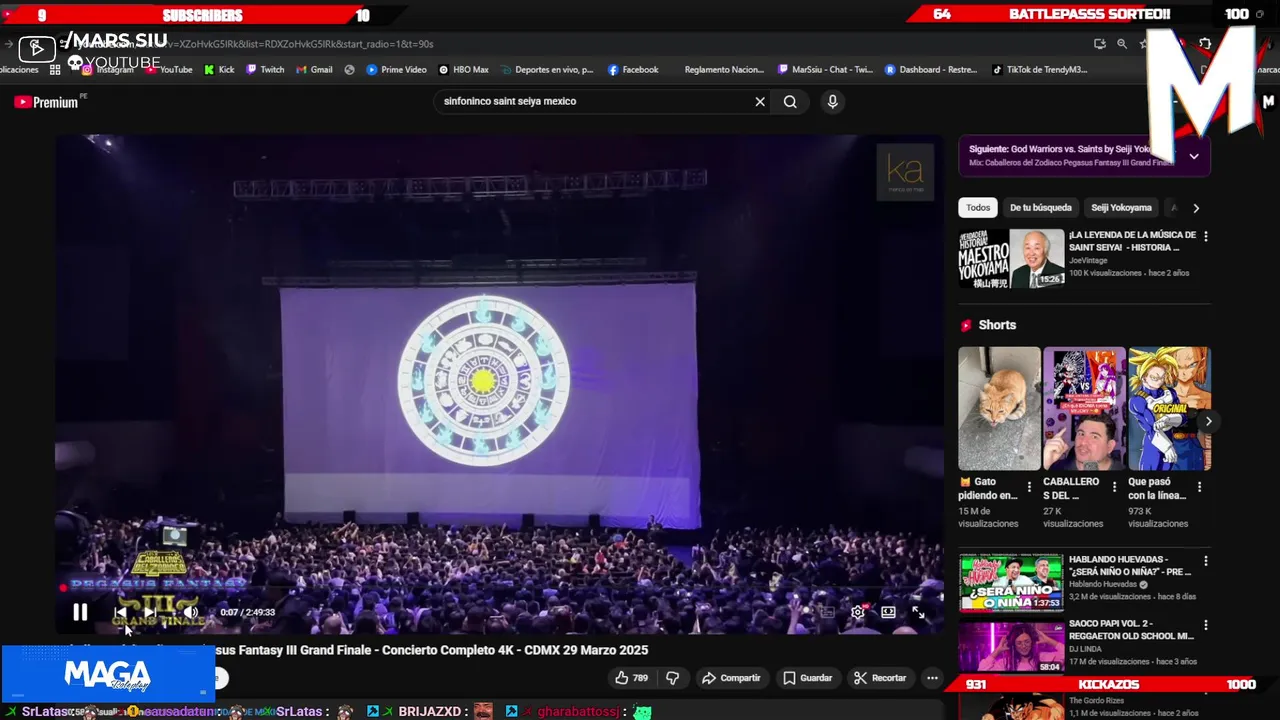
Task: Open the orange cat Short
Action: coord(999,408)
